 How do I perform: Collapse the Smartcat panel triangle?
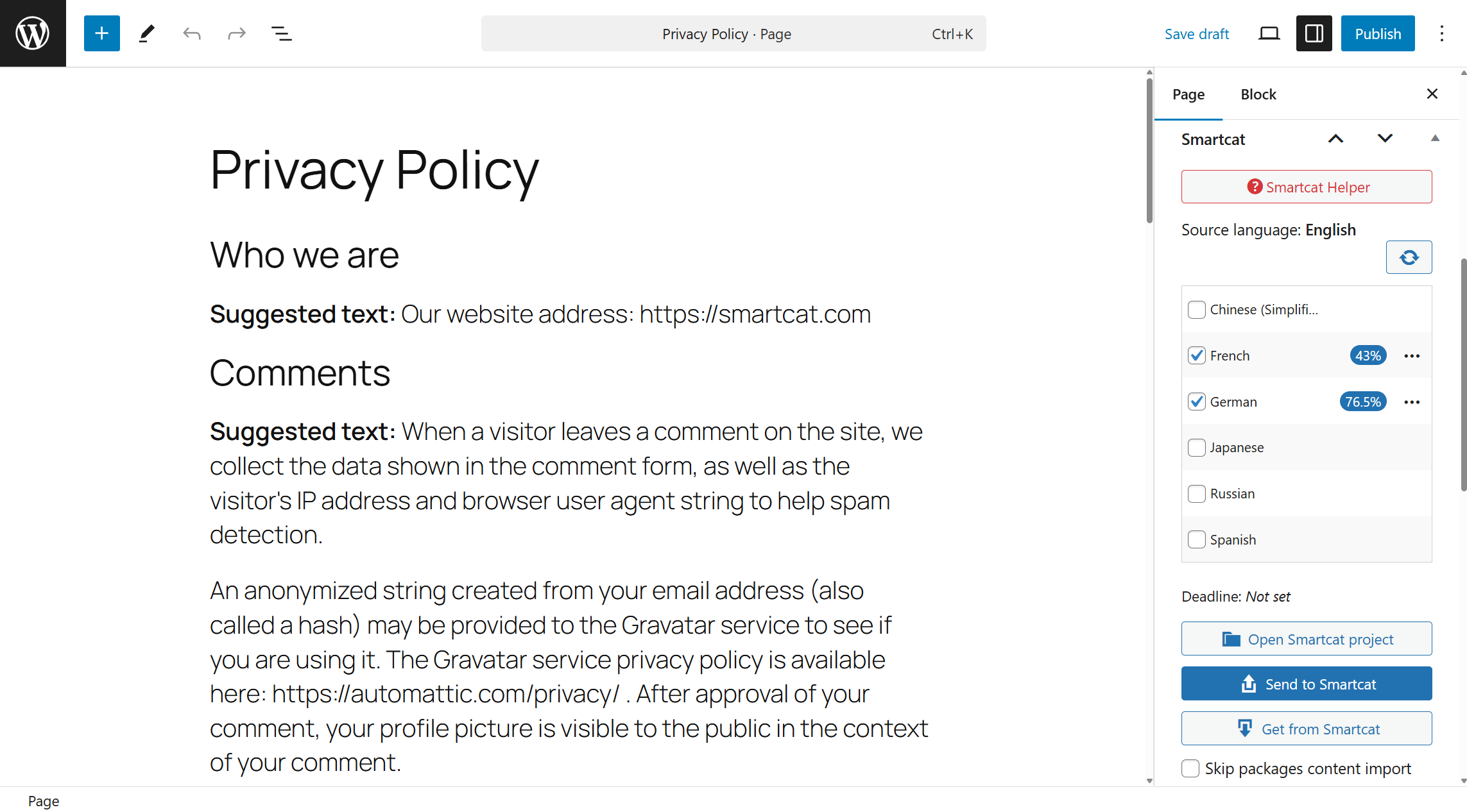[1435, 139]
